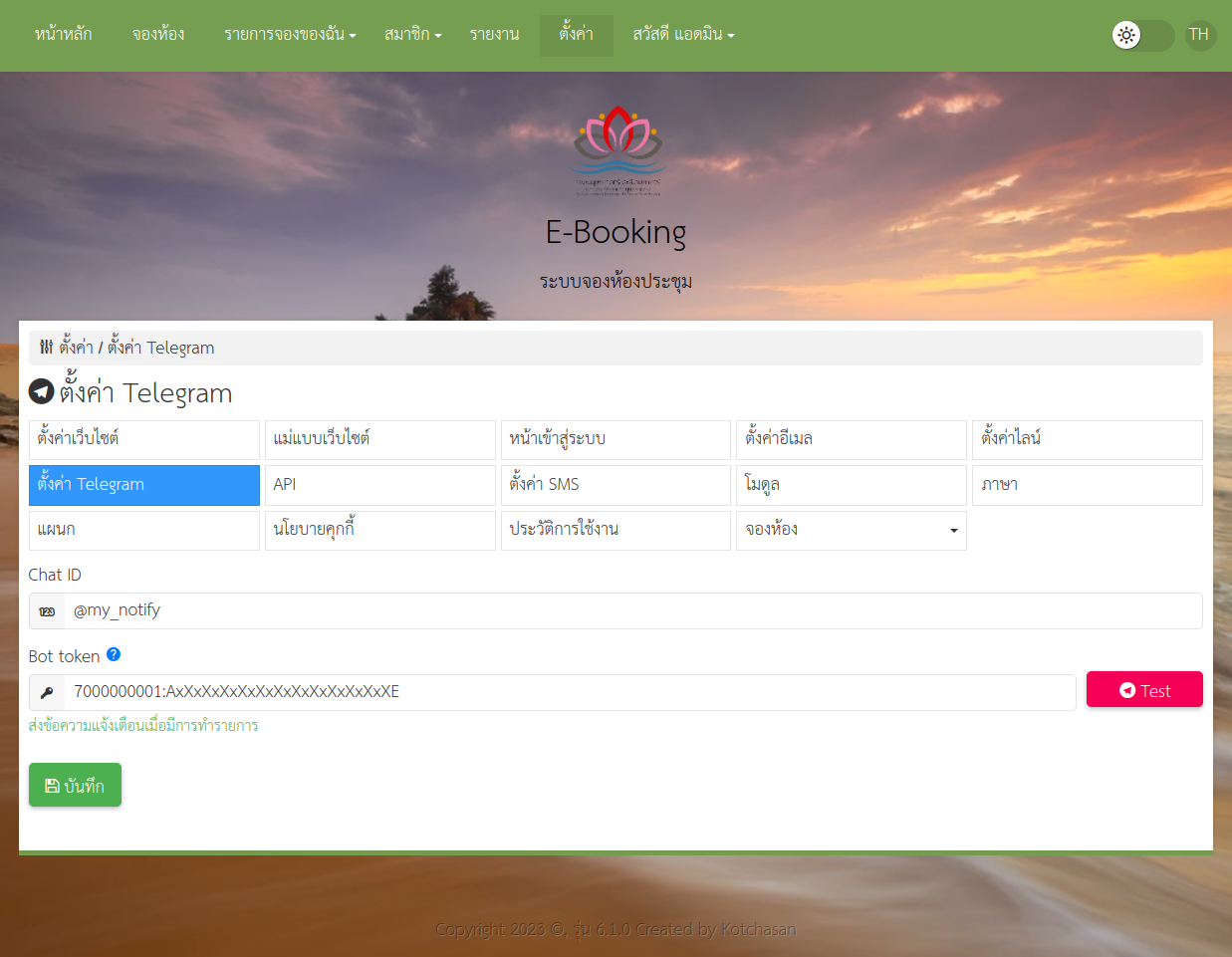Go to หน้าหลัก in the top navigation
The height and width of the screenshot is (957, 1232).
coord(64,35)
